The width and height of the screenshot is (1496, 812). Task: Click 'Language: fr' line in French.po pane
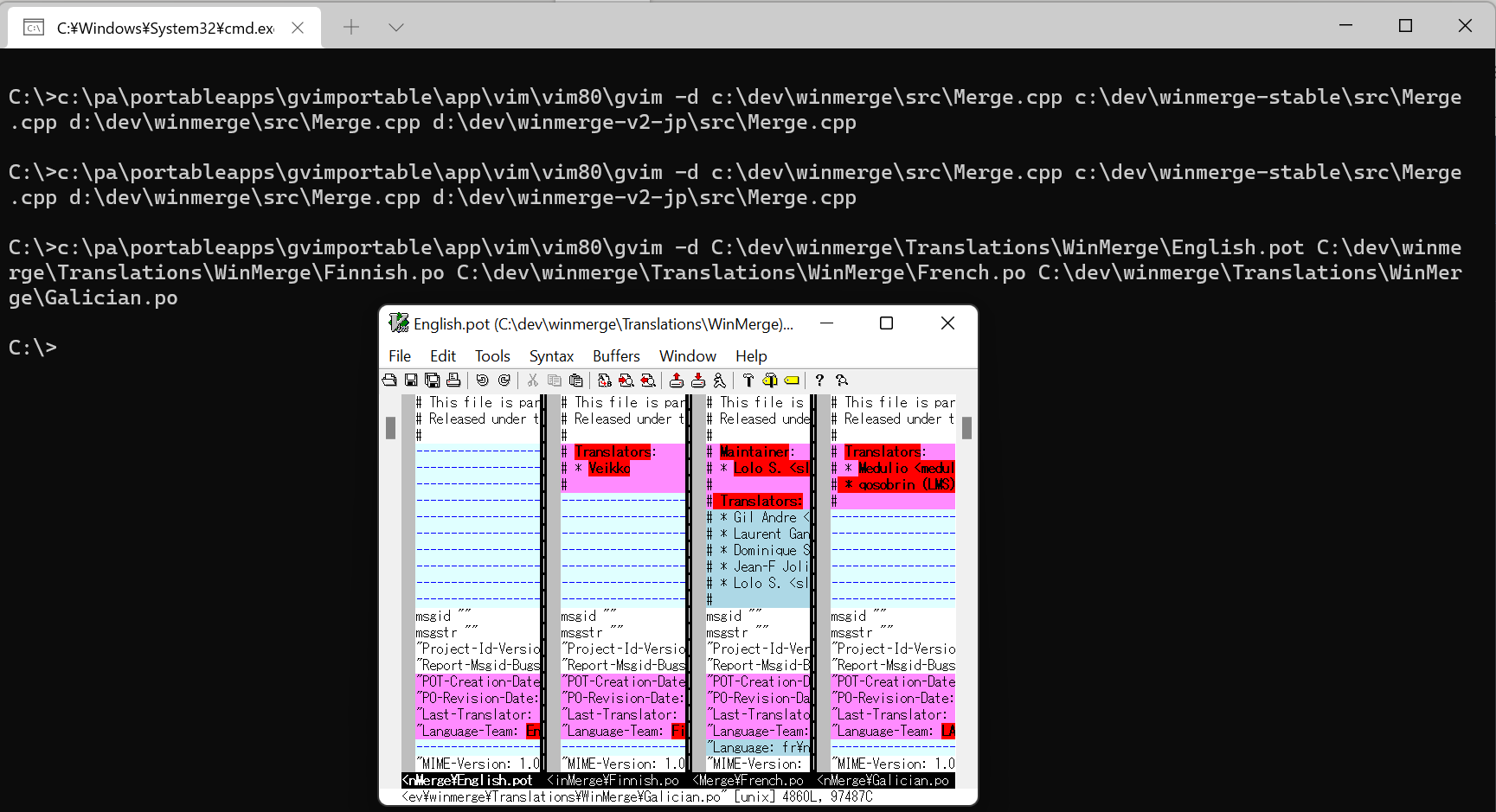pyautogui.click(x=758, y=747)
